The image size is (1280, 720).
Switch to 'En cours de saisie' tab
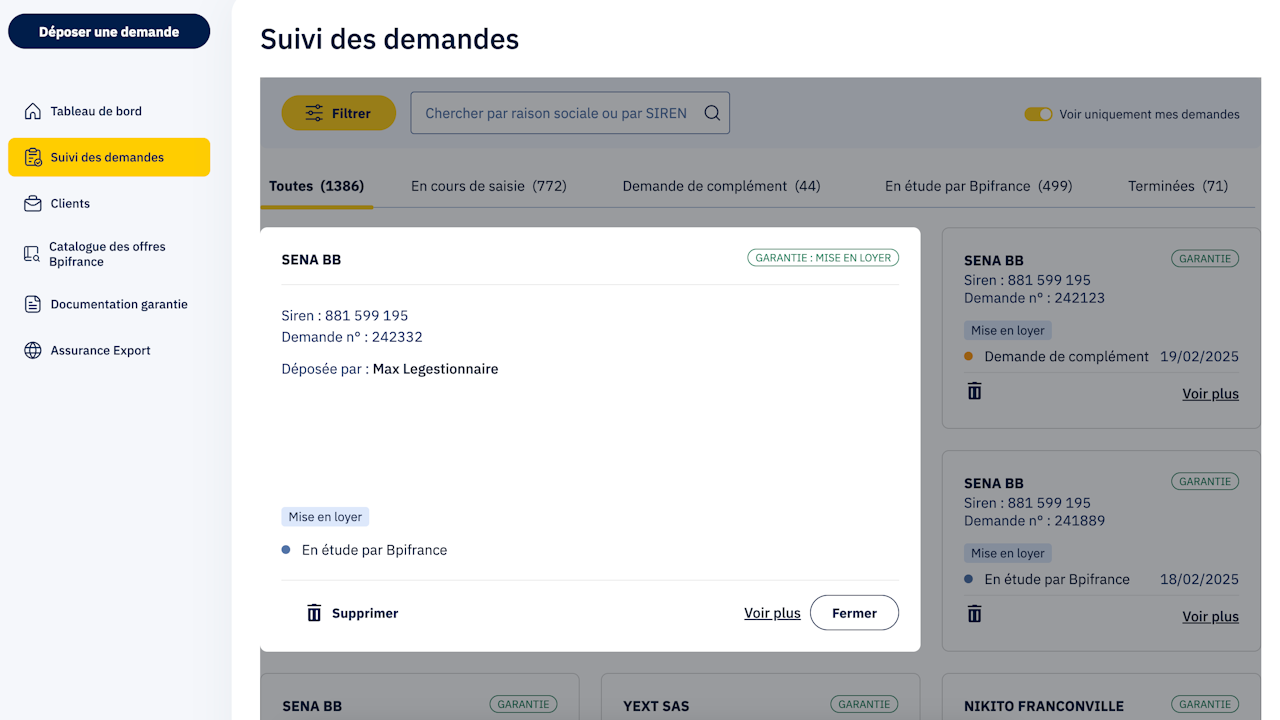pyautogui.click(x=488, y=186)
